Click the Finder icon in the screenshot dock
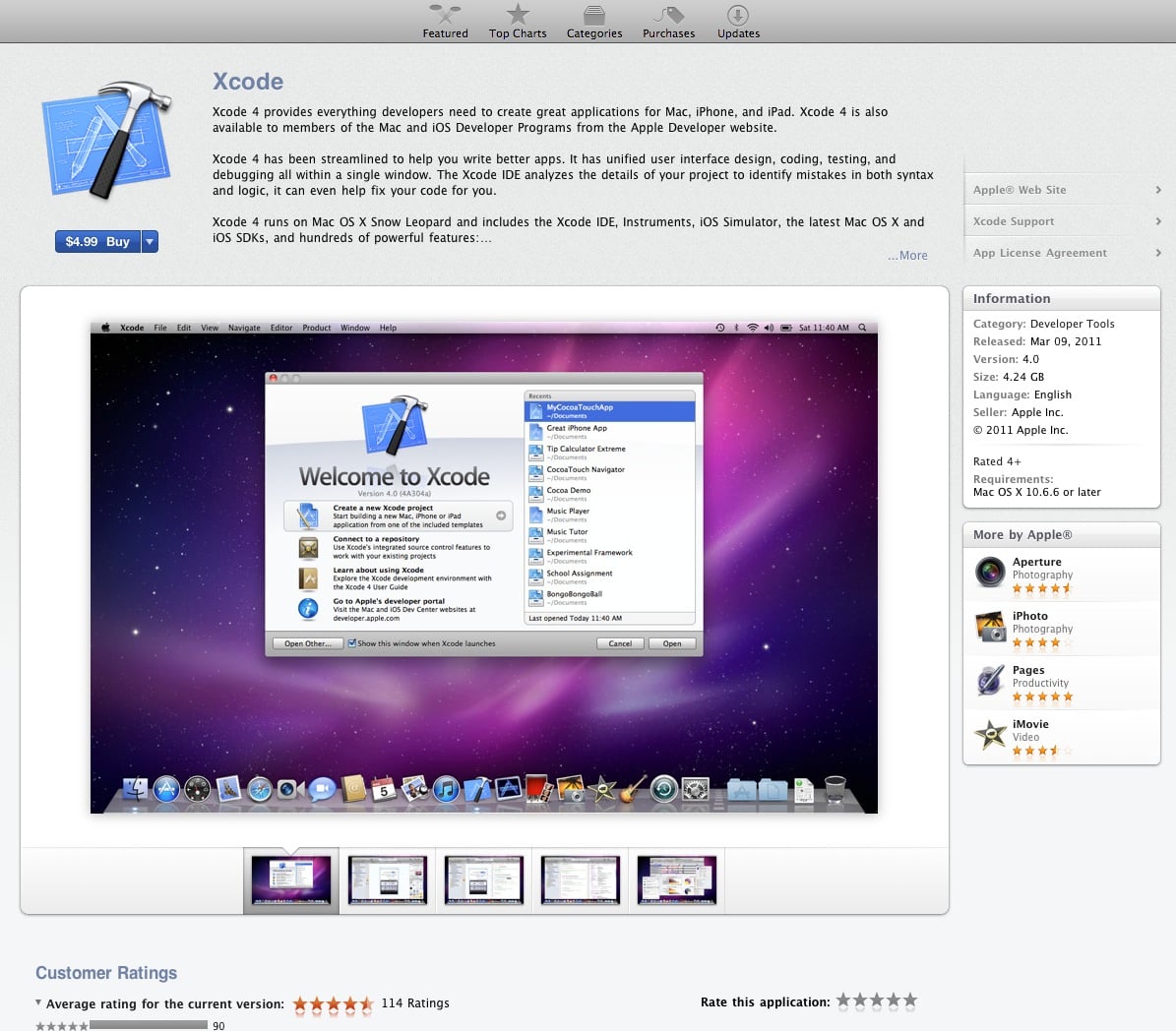Image resolution: width=1176 pixels, height=1031 pixels. pyautogui.click(x=136, y=789)
